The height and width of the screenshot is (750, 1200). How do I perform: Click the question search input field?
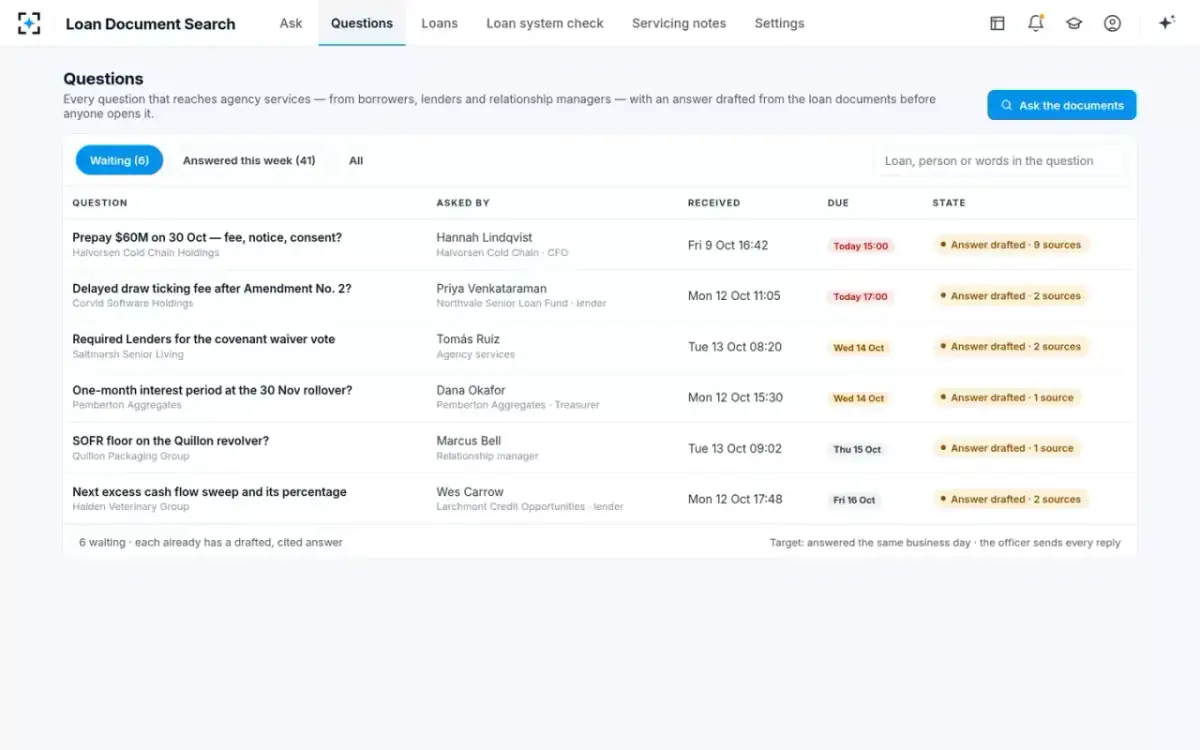click(x=1000, y=160)
